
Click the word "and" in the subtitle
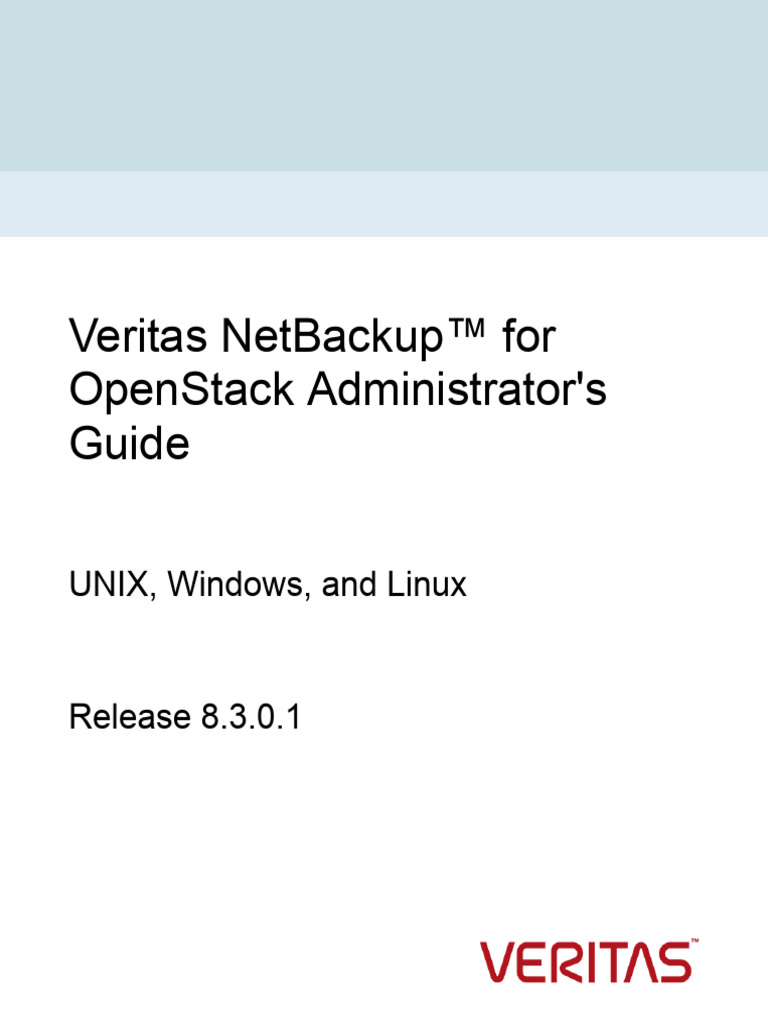pos(348,585)
